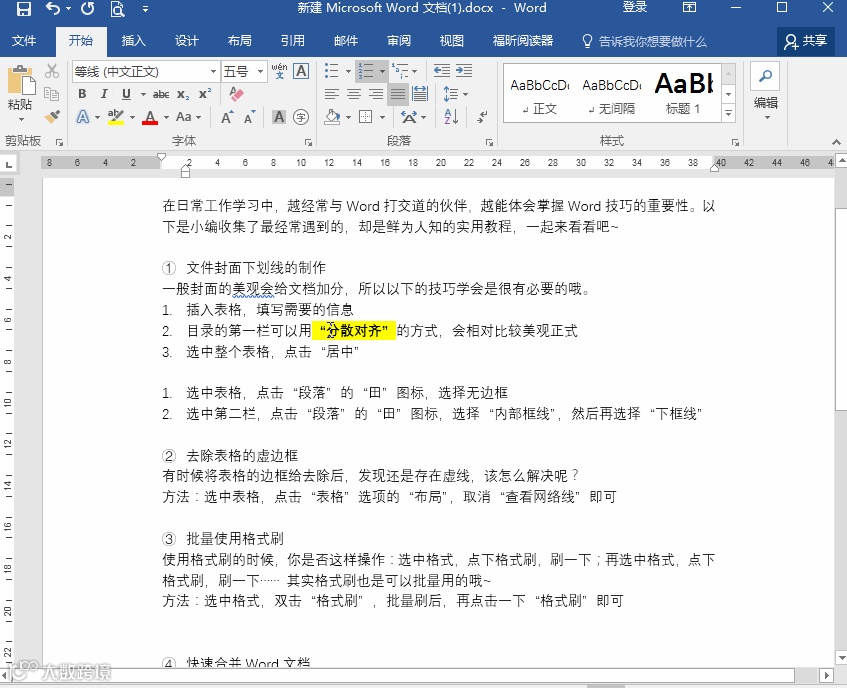Click the Redo/Repeat icon
Screen dimensions: 847x688
88,8
